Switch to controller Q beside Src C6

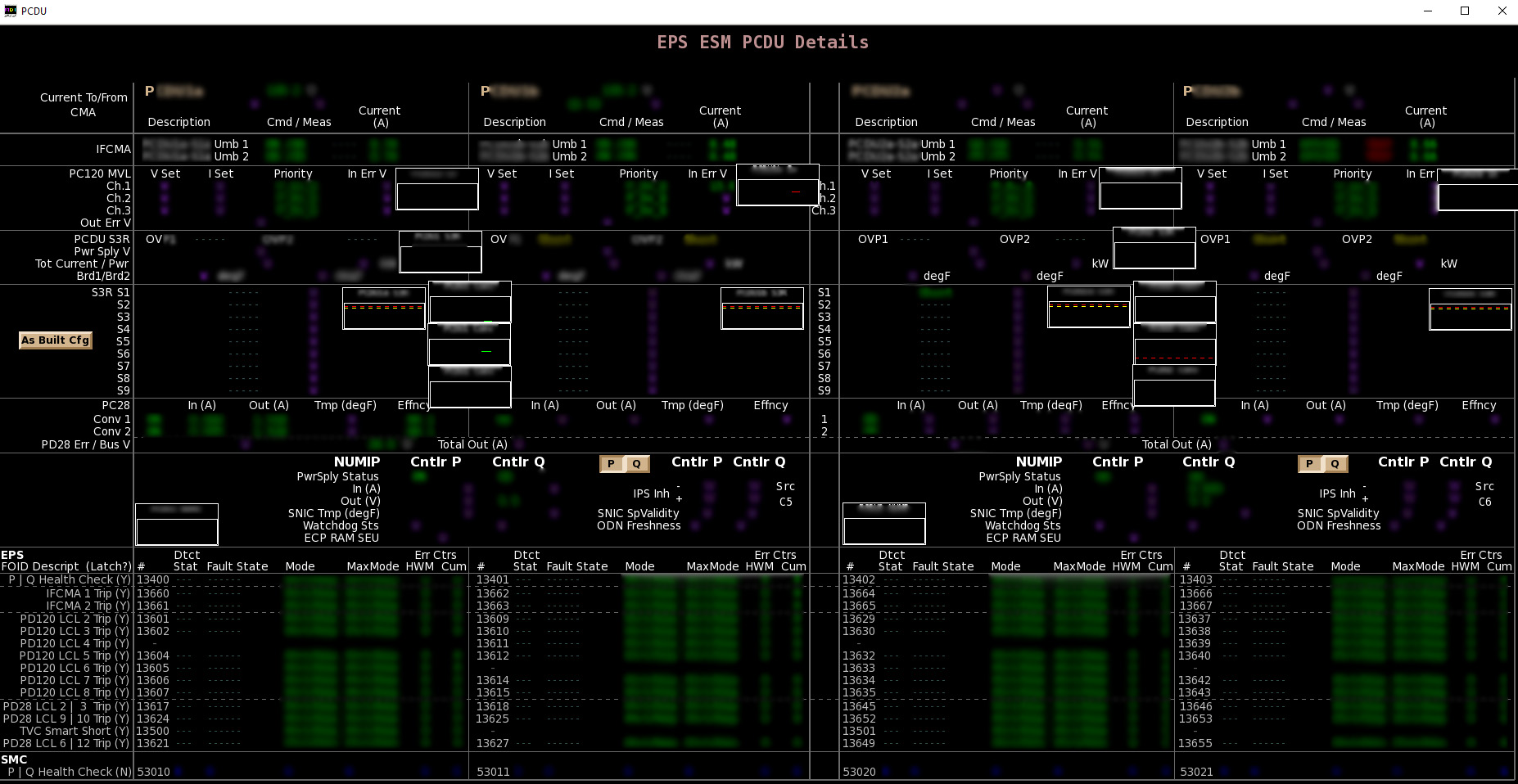pyautogui.click(x=1335, y=464)
